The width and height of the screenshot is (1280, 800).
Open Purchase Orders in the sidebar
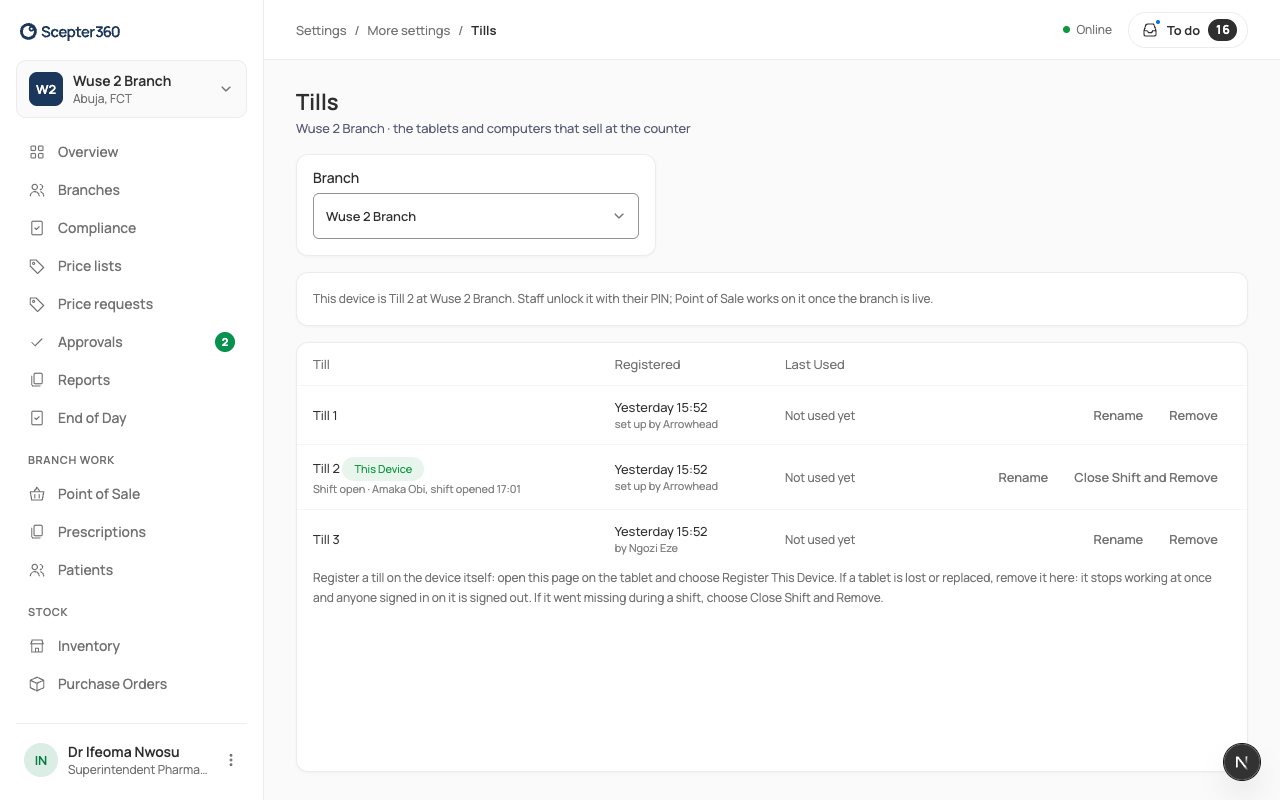[131, 684]
